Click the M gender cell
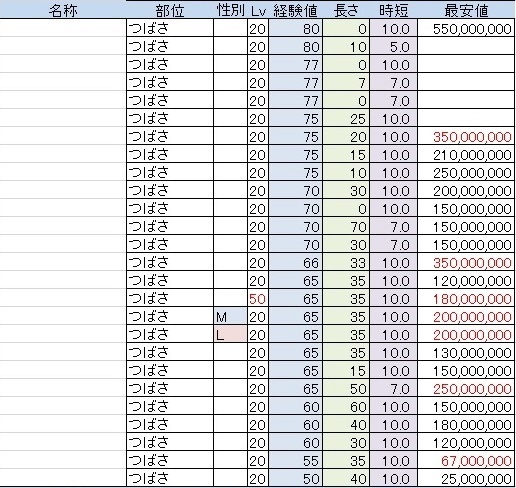516x488 pixels. click(x=230, y=316)
